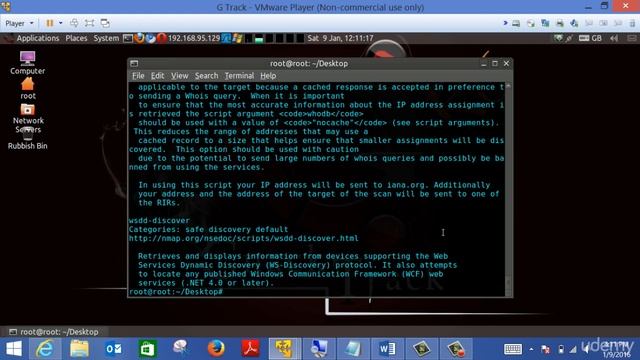Open Microsoft Word from Windows taskbar
Screen dimensions: 640x360
pyautogui.click(x=387, y=349)
